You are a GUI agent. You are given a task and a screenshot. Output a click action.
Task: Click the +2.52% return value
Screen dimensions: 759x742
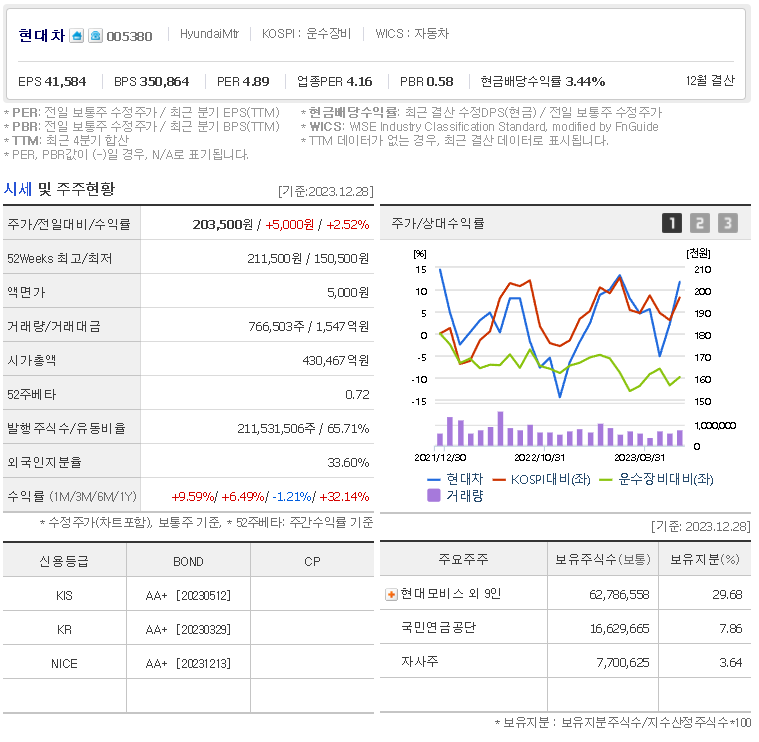point(348,225)
